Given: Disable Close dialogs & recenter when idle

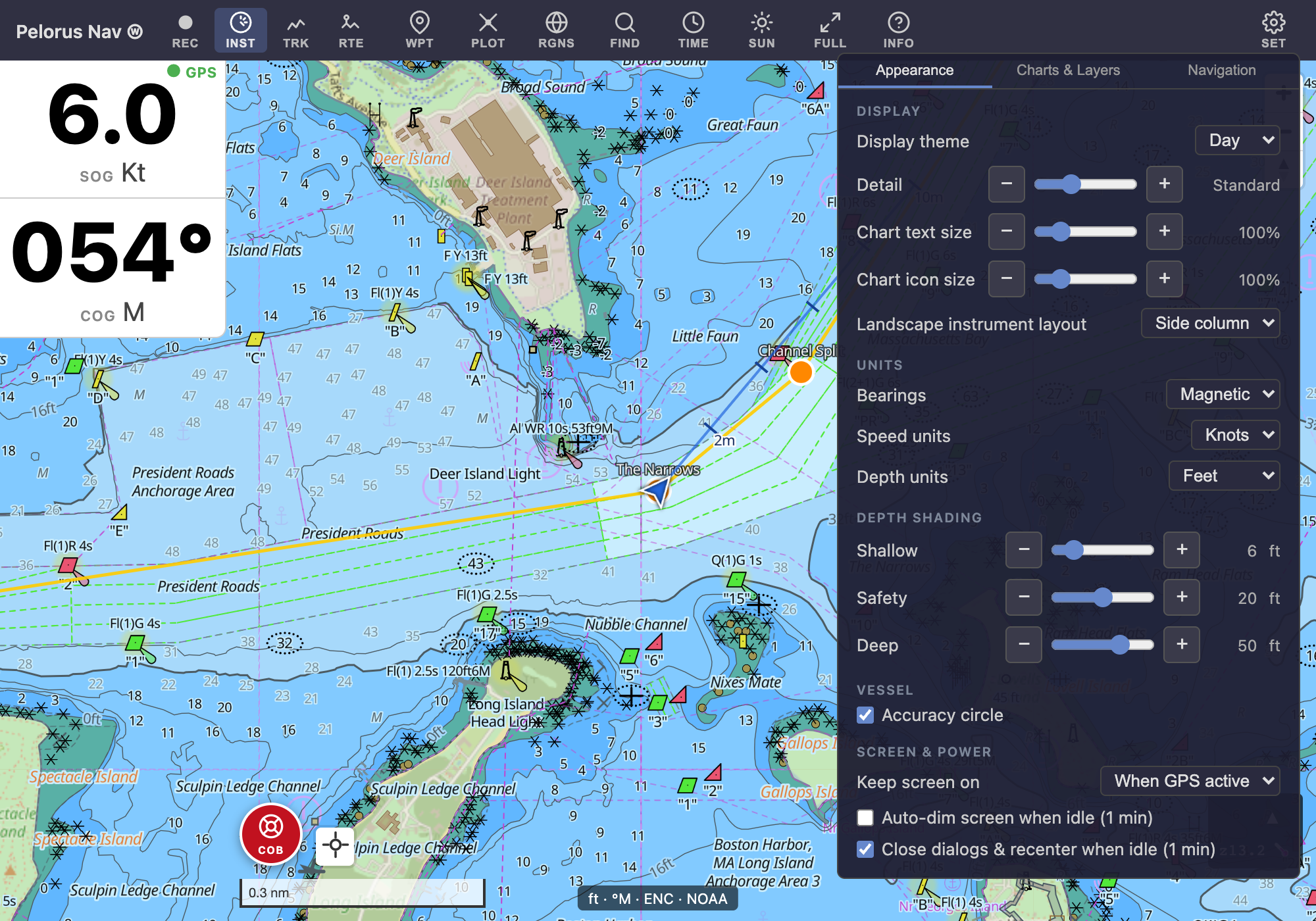Looking at the screenshot, I should click(865, 849).
